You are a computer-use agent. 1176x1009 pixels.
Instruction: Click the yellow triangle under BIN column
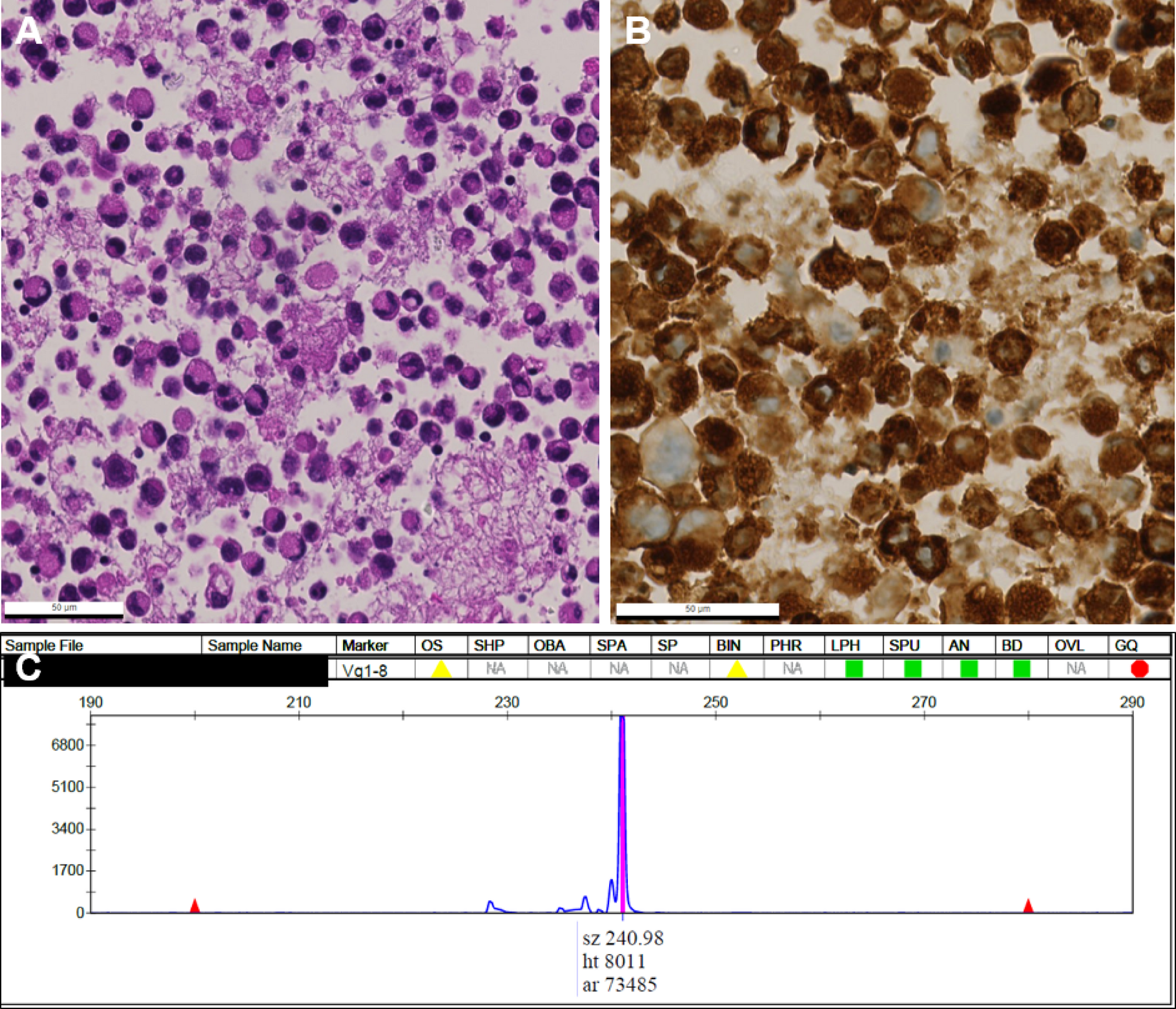click(736, 669)
